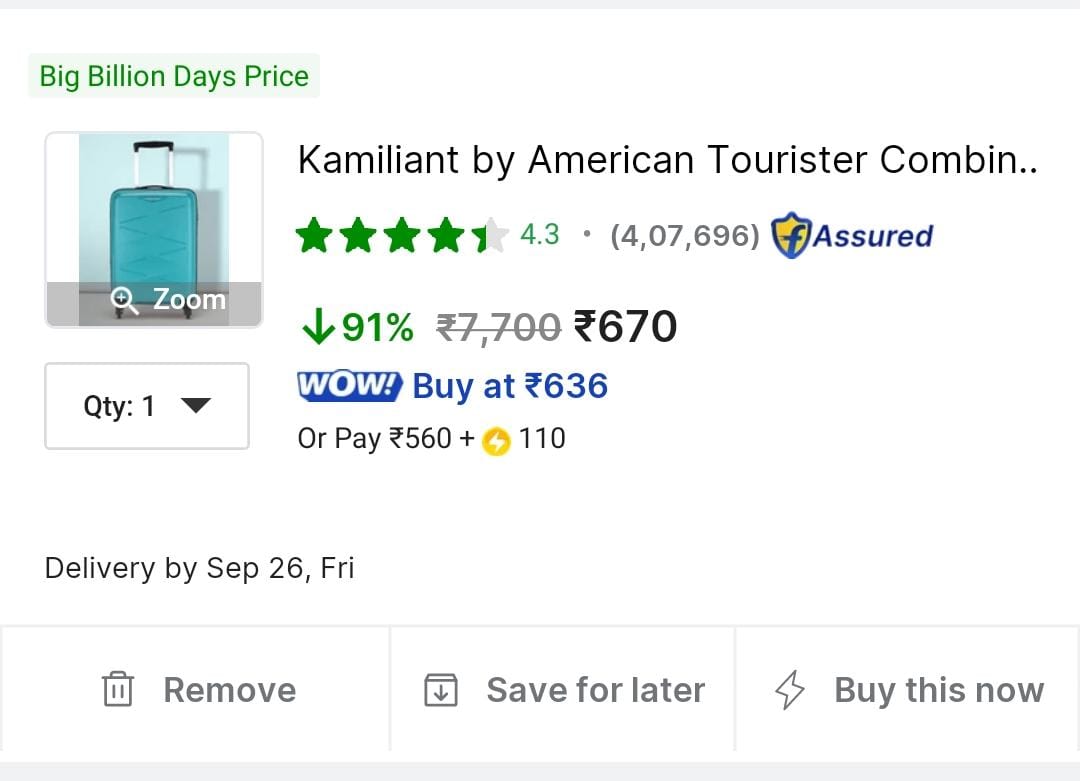Open the Qty: 1 dropdown

tap(146, 406)
